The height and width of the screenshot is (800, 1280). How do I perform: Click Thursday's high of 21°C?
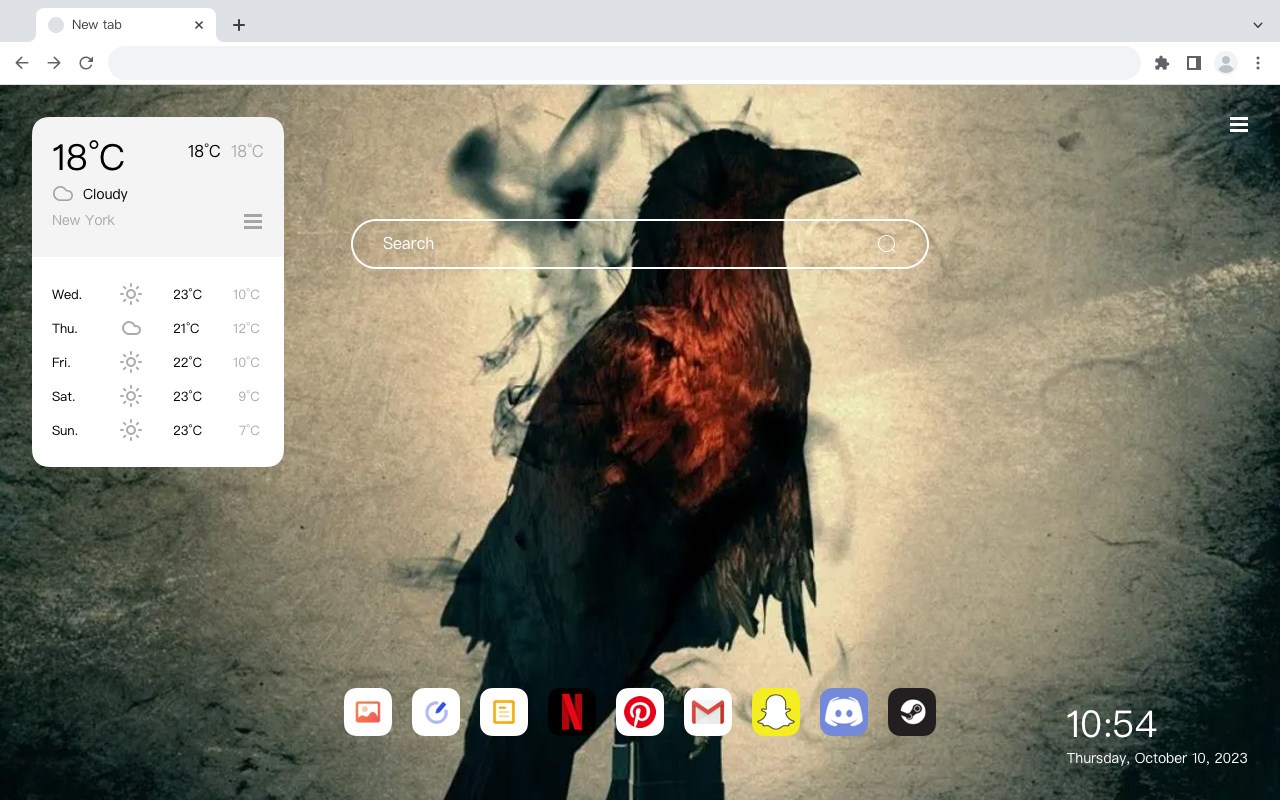(186, 328)
